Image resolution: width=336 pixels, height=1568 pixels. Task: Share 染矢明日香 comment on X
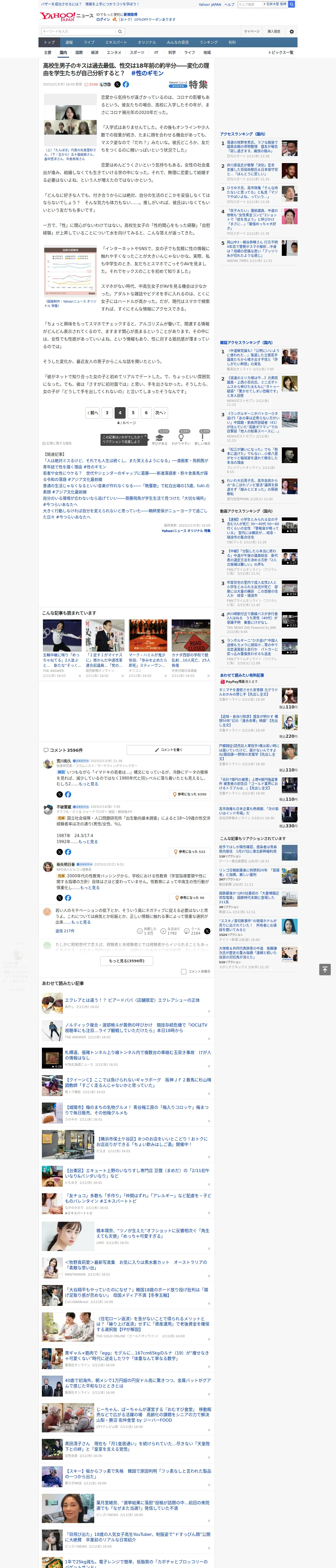[59, 898]
